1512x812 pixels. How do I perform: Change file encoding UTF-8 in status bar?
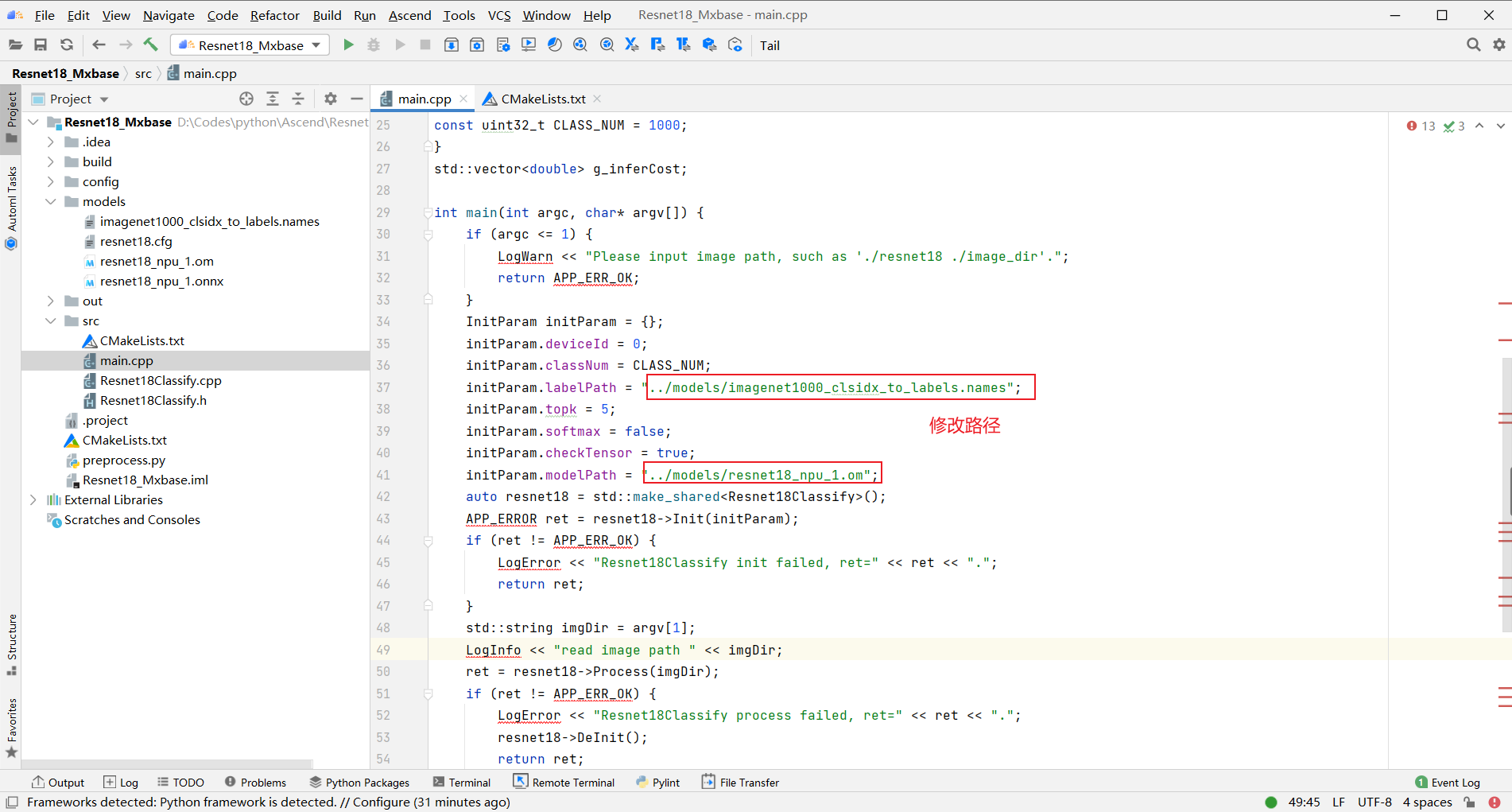pos(1374,802)
